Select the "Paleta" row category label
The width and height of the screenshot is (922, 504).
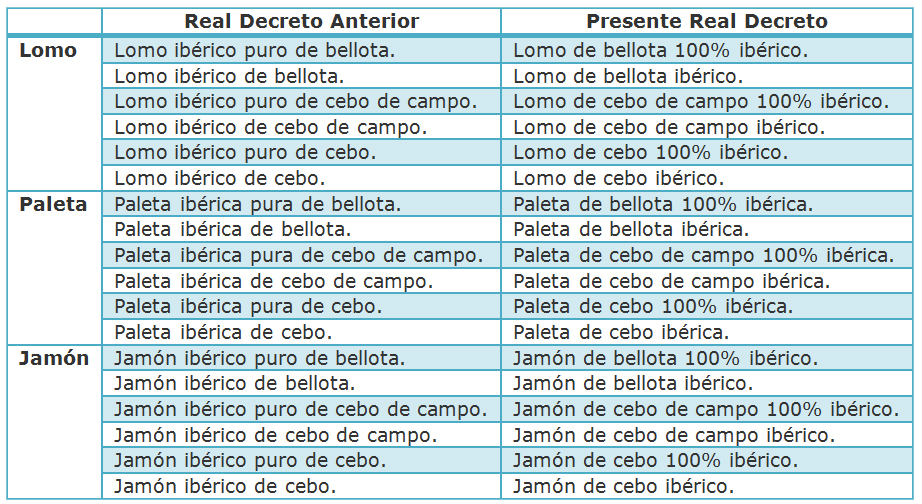point(53,204)
